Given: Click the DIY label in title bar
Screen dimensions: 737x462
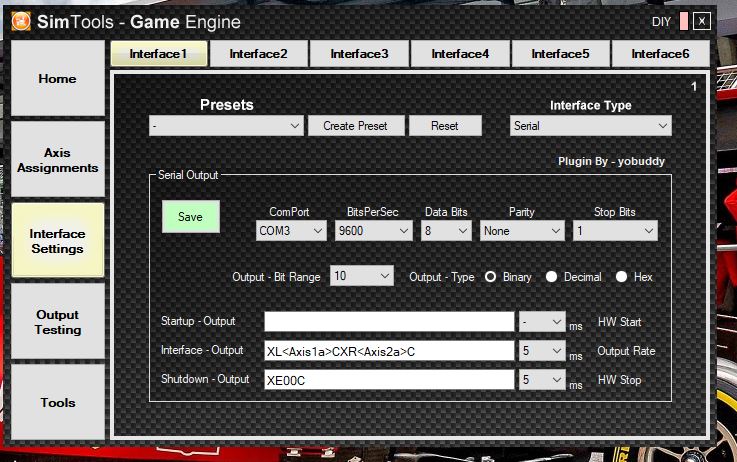Looking at the screenshot, I should tap(661, 22).
